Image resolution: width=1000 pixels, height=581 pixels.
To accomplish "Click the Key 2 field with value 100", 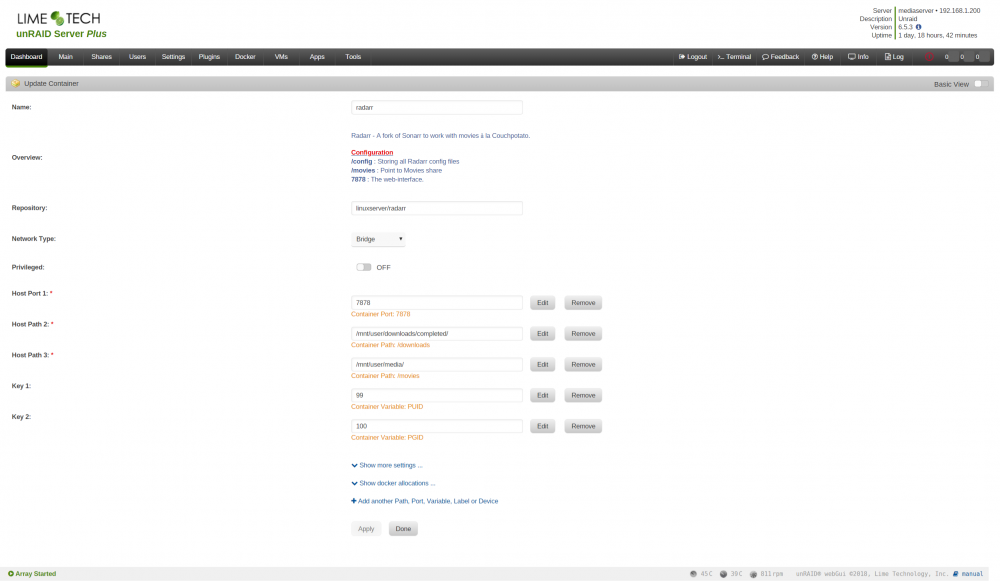I will coord(437,426).
